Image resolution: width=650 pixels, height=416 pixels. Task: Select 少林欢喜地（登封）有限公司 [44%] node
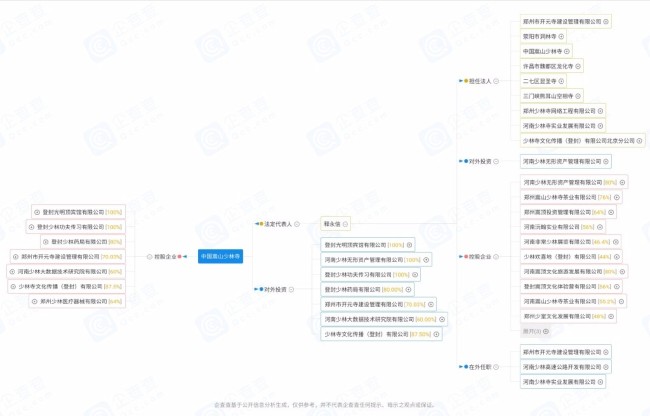pos(571,257)
